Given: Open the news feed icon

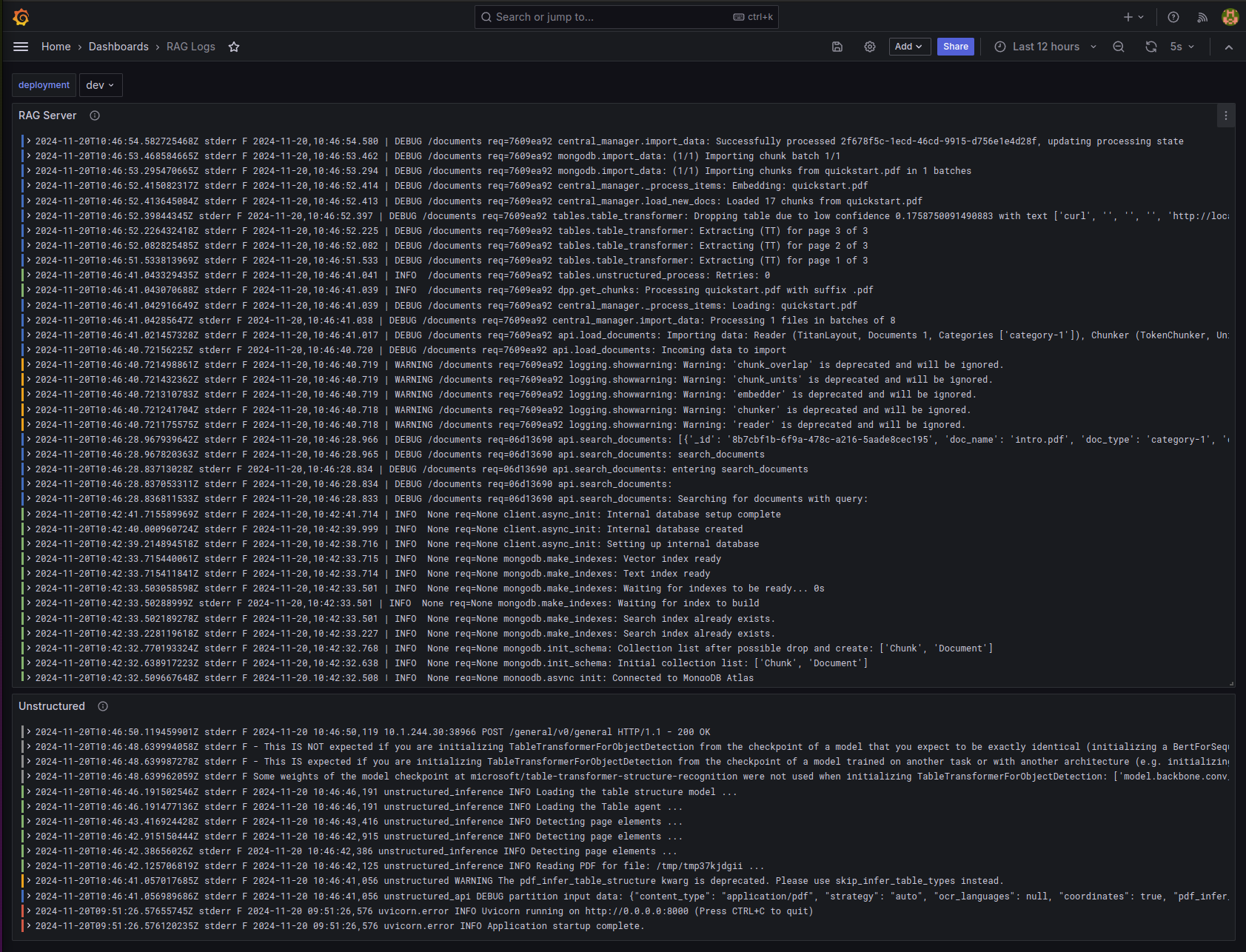Looking at the screenshot, I should pyautogui.click(x=1202, y=17).
